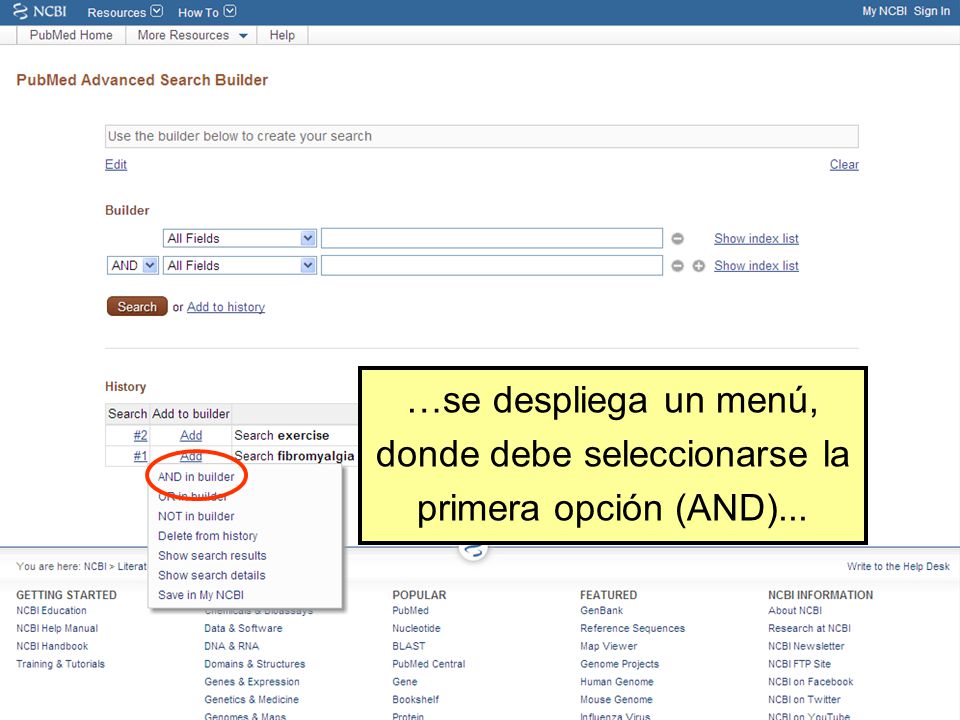This screenshot has width=960, height=720.
Task: Open Map Viewer link
Action: [609, 646]
